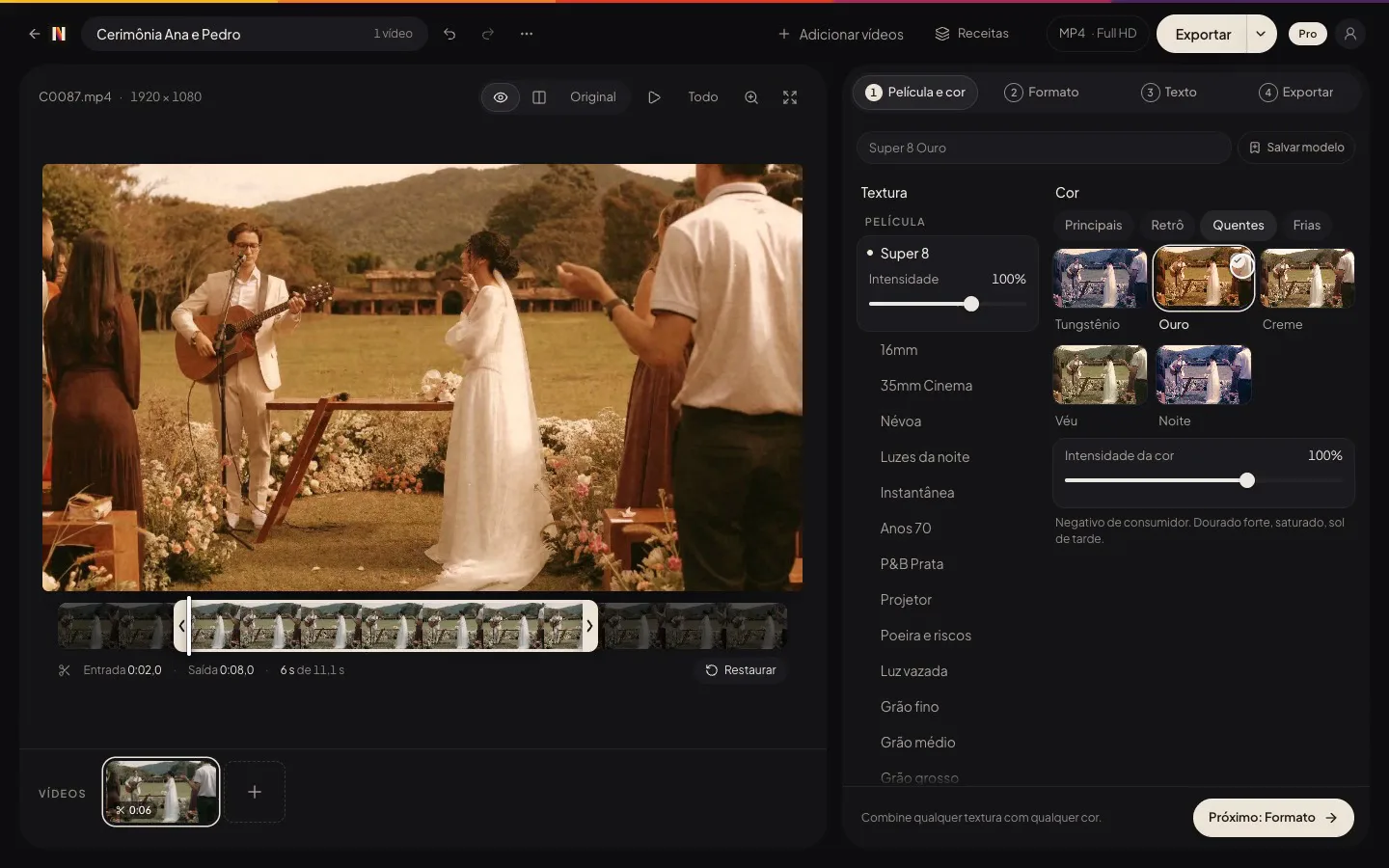Switch to the Texto step tab

point(1169,93)
